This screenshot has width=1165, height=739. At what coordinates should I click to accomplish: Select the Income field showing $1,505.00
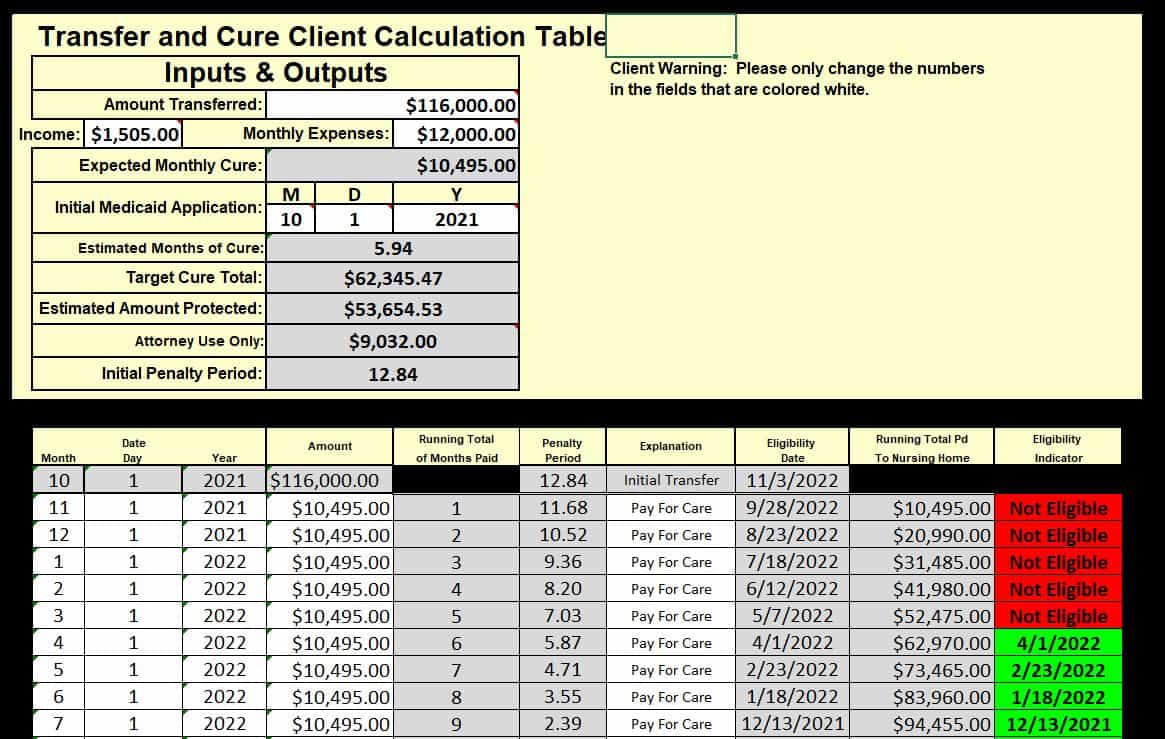point(135,134)
